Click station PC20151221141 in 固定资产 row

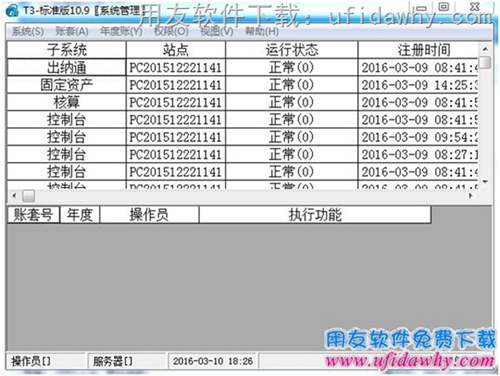[176, 85]
